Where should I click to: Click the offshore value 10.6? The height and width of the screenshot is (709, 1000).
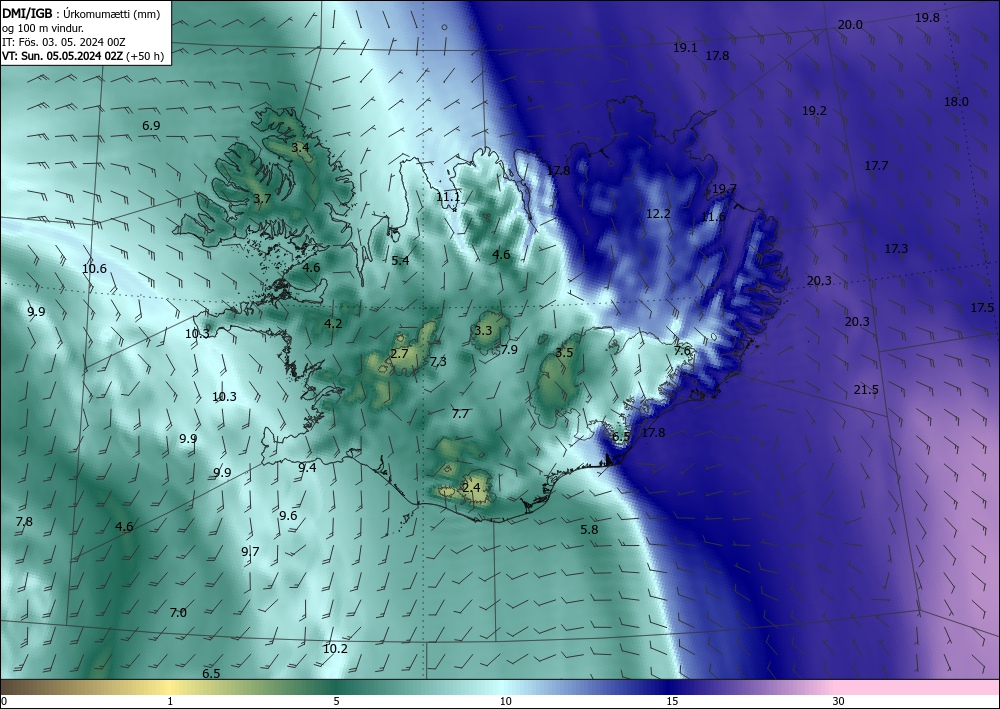click(94, 268)
